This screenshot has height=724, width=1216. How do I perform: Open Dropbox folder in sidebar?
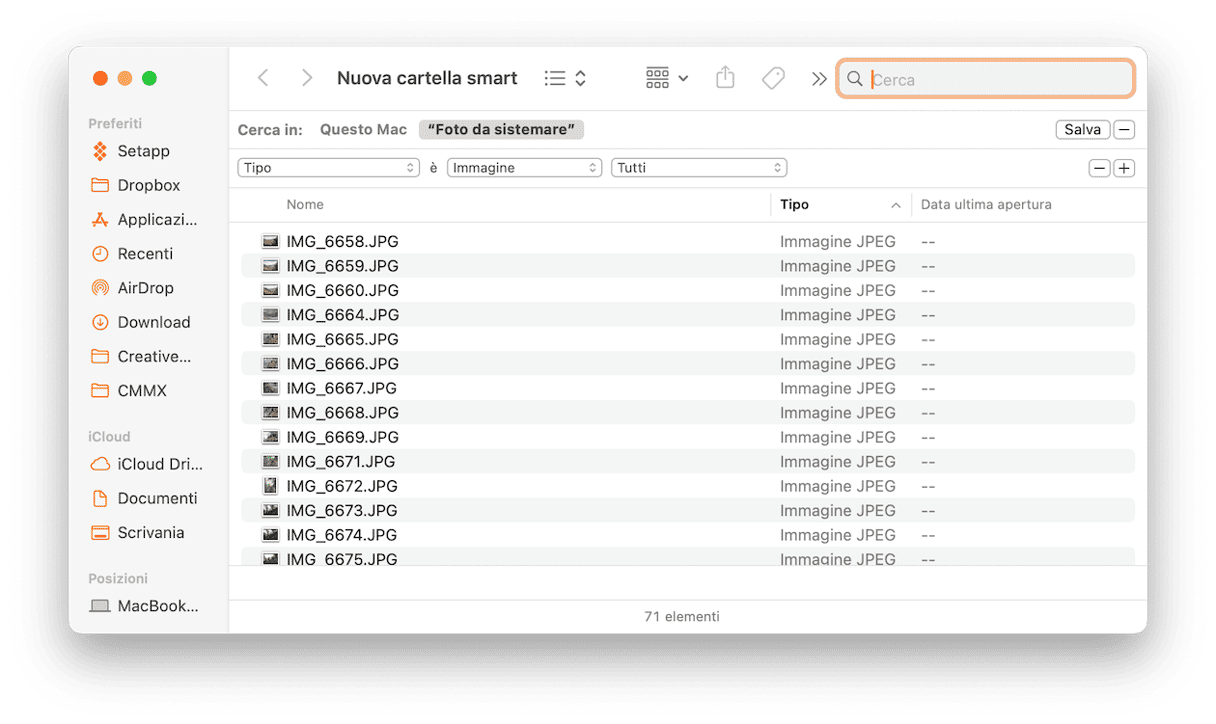pos(149,185)
